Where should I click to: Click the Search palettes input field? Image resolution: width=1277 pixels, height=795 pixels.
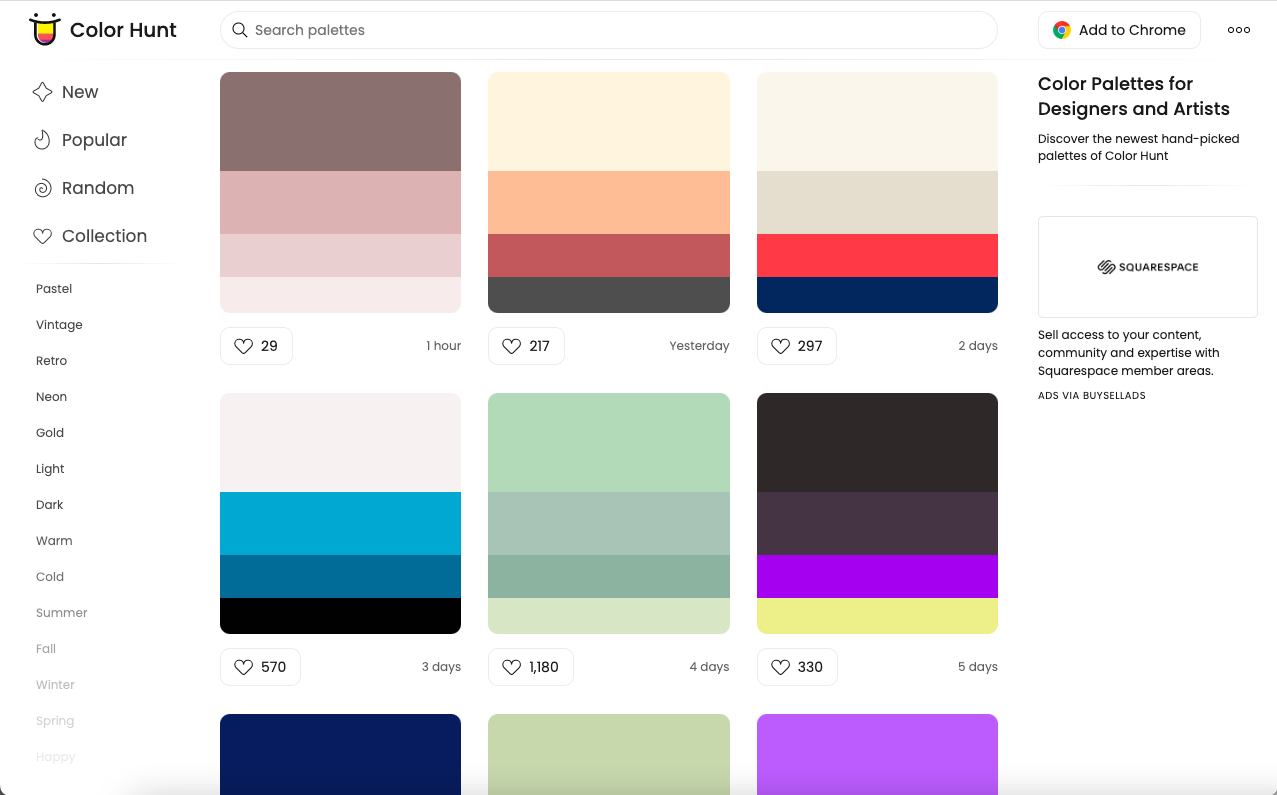609,30
